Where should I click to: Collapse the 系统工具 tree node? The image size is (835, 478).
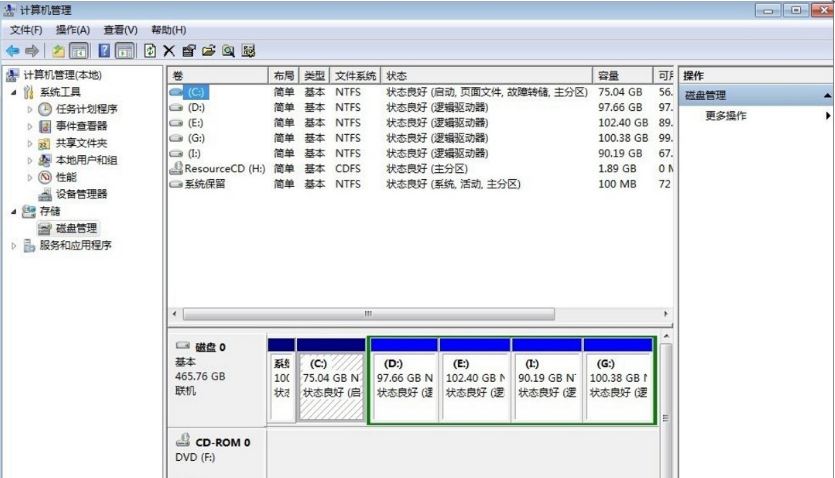(x=13, y=92)
